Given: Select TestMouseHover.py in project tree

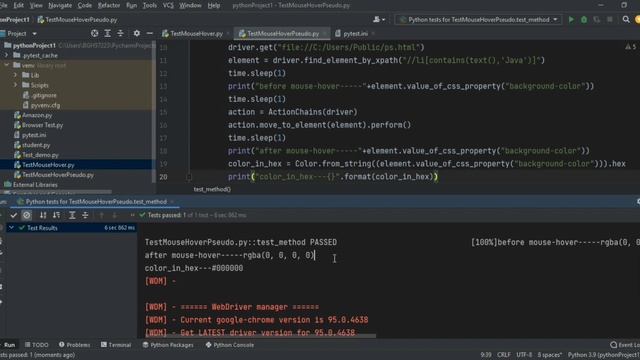Looking at the screenshot, I should [x=48, y=165].
